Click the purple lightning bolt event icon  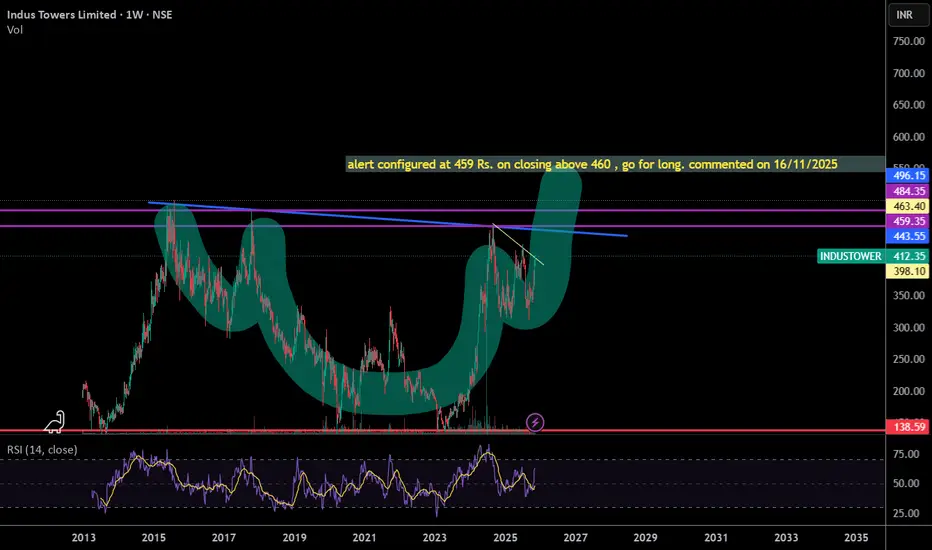(535, 423)
